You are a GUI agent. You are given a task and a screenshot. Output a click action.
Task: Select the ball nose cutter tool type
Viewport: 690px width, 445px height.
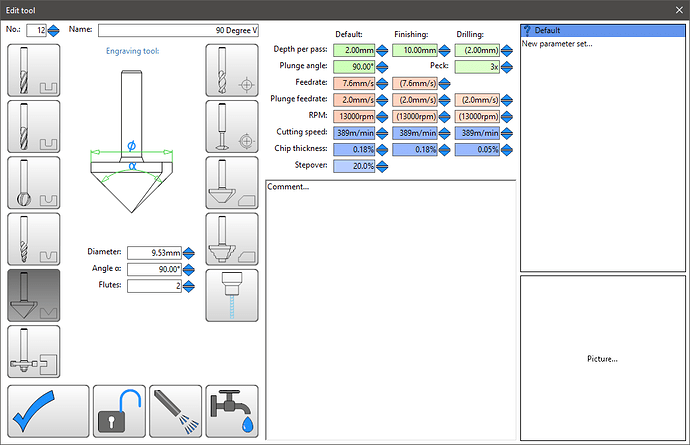(34, 183)
